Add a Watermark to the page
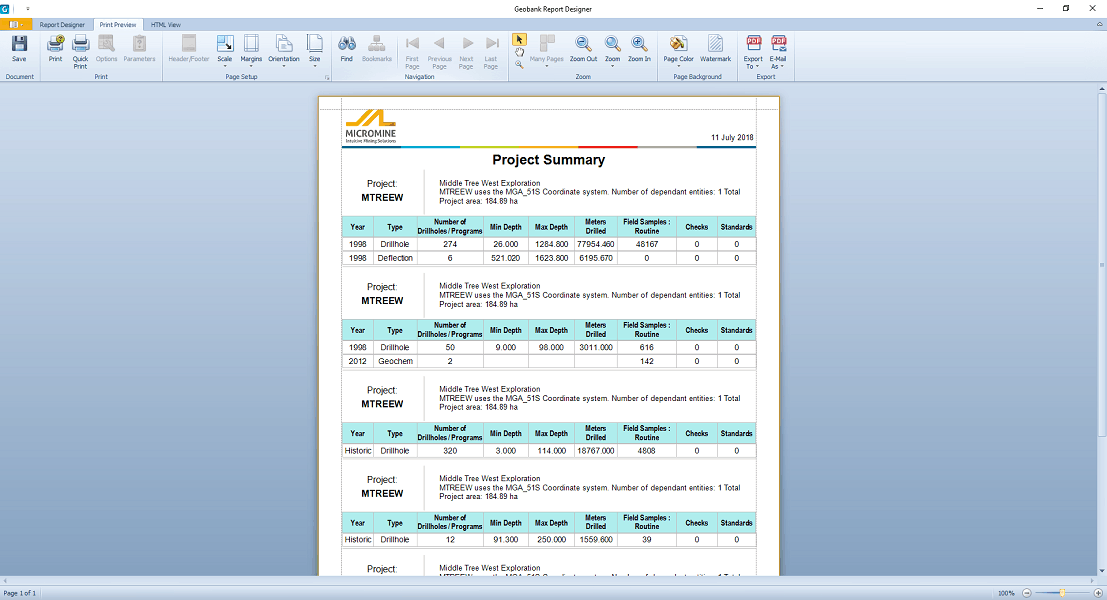1107x600 pixels. (x=715, y=47)
